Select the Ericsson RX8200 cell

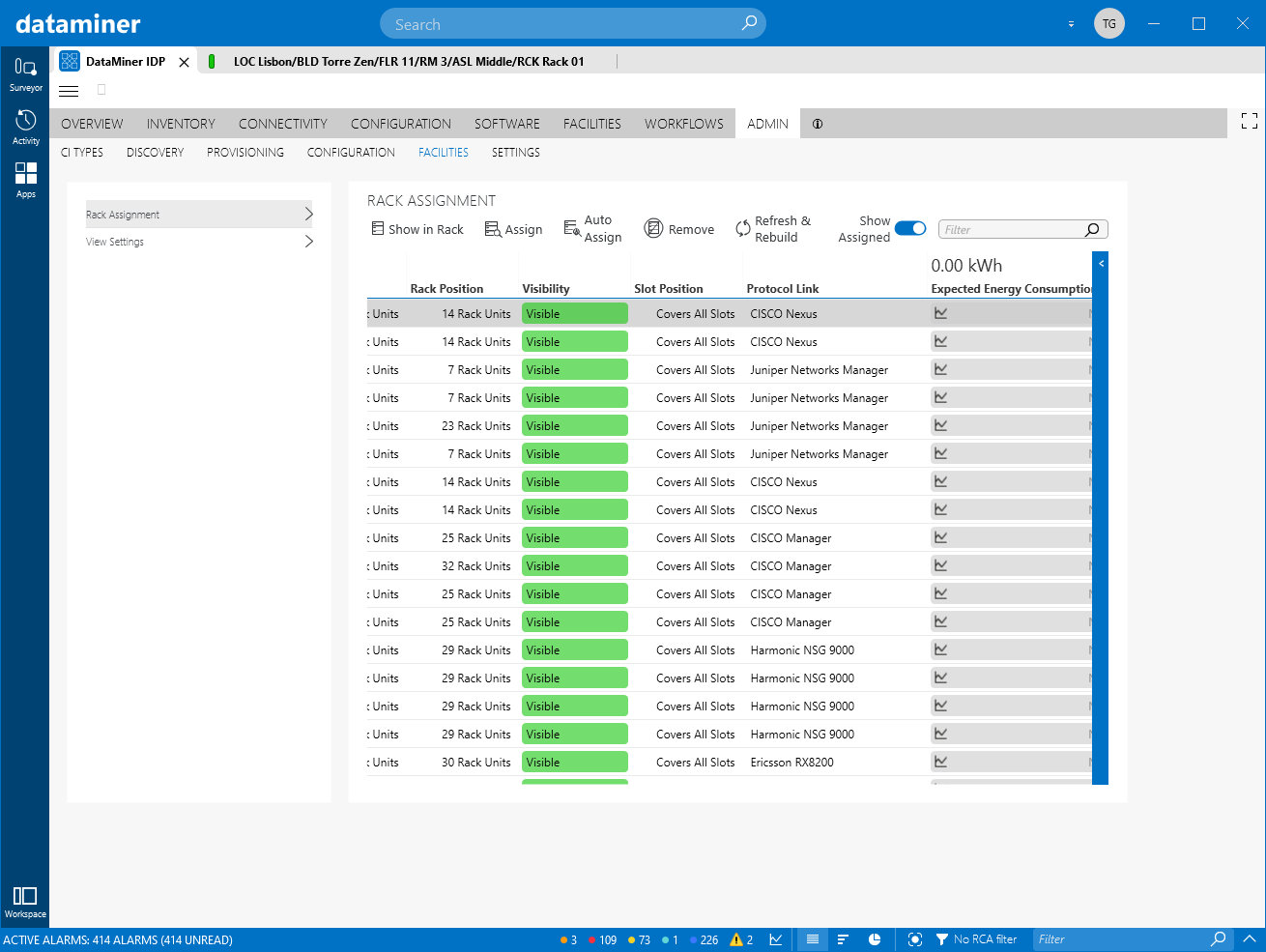[791, 763]
